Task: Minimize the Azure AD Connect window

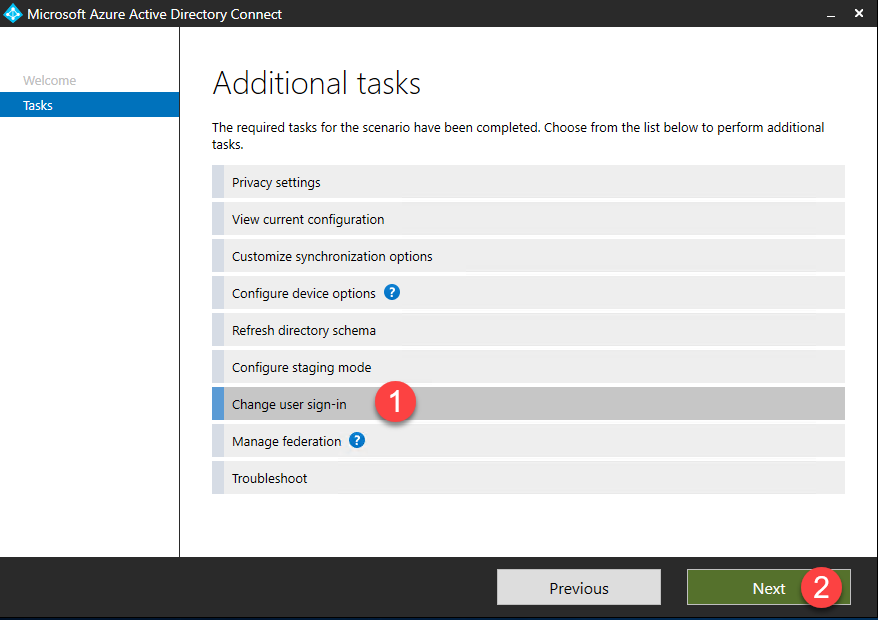Action: pyautogui.click(x=830, y=14)
